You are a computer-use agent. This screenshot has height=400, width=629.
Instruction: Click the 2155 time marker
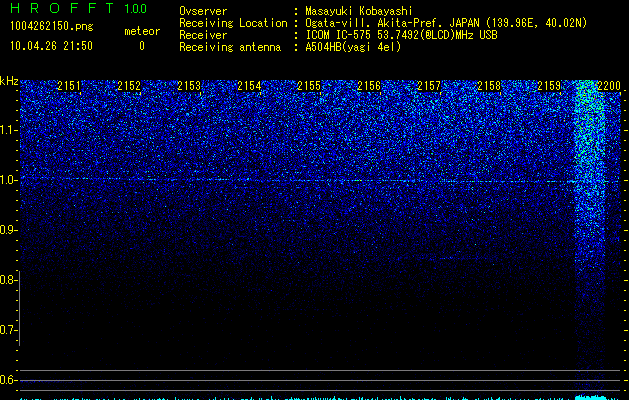click(309, 86)
